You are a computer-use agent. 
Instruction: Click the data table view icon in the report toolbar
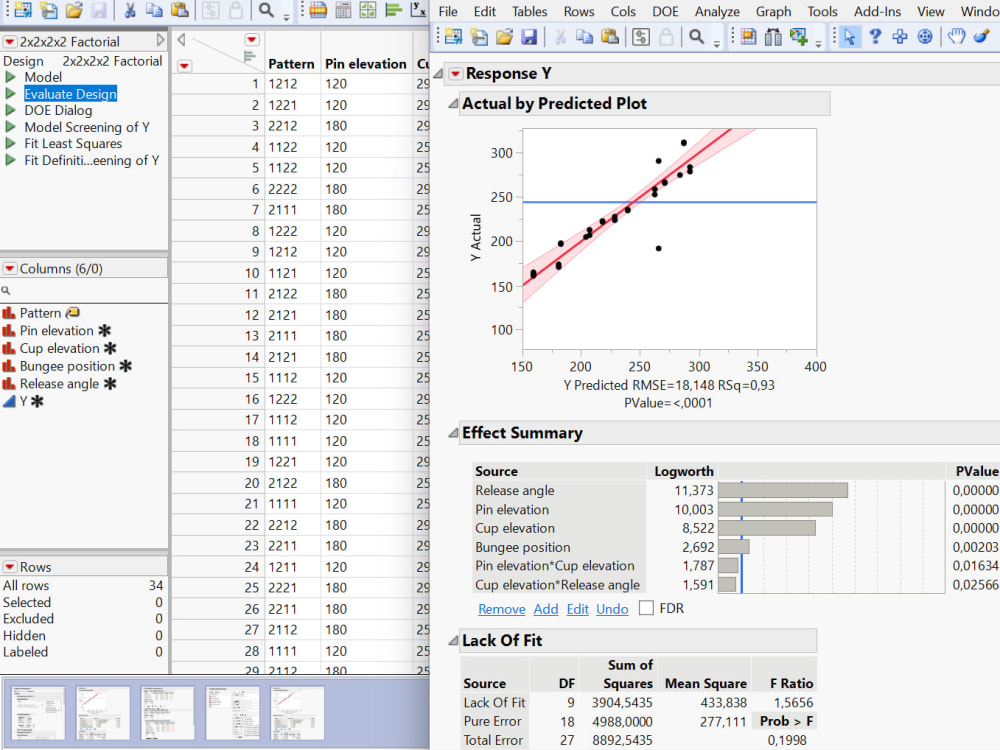tap(748, 37)
